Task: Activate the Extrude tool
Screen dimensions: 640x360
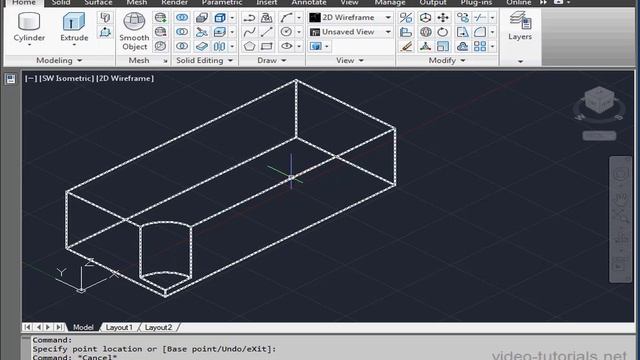Action: point(74,27)
